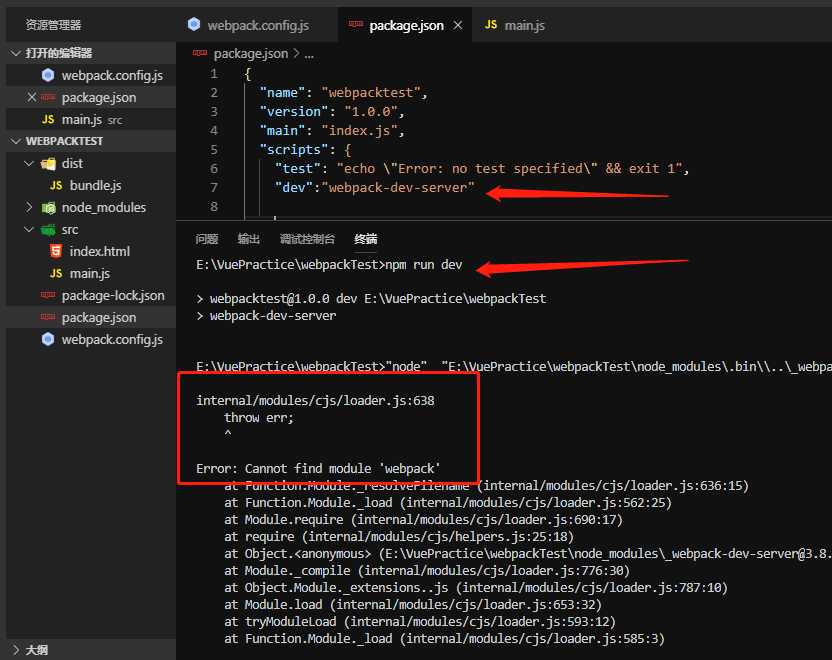Click the HTML5 icon beside index.html
Image resolution: width=832 pixels, height=660 pixels.
pos(56,251)
